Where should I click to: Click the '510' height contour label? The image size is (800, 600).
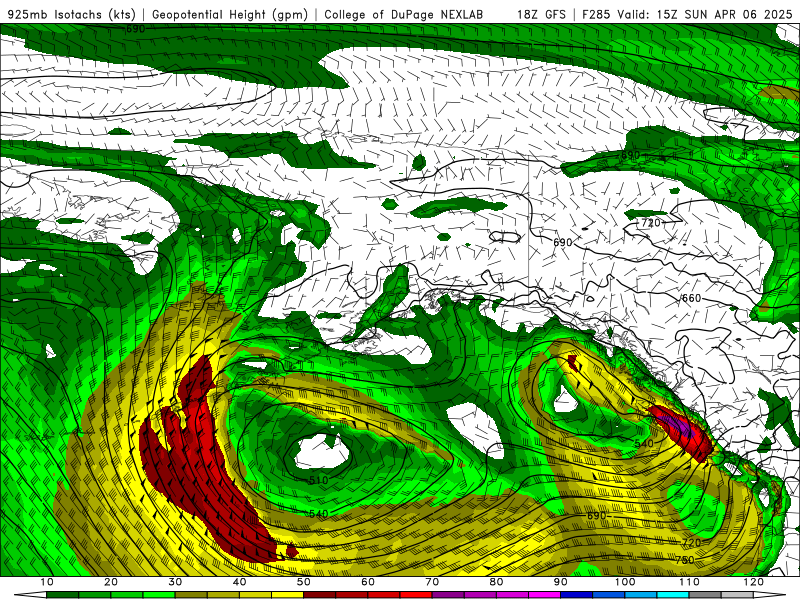point(319,480)
